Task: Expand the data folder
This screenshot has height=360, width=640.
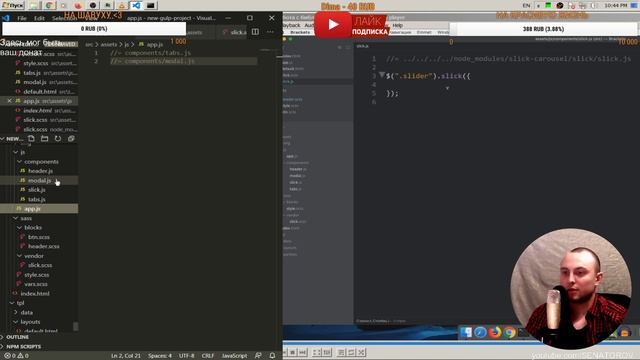Action: [x=16, y=312]
